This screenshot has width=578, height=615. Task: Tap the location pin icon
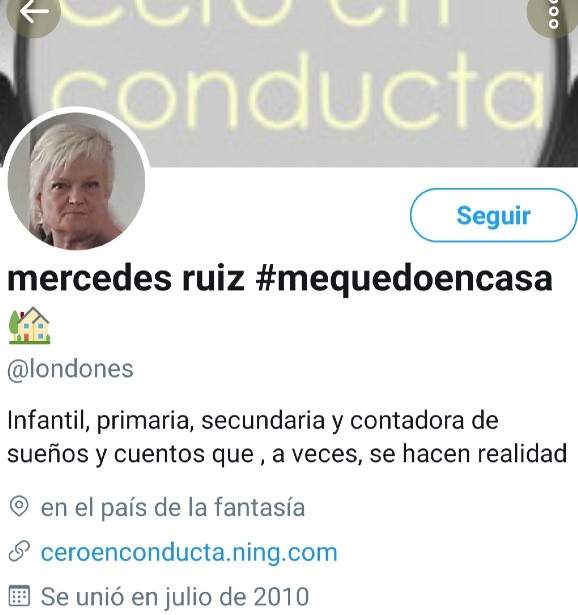click(x=19, y=506)
